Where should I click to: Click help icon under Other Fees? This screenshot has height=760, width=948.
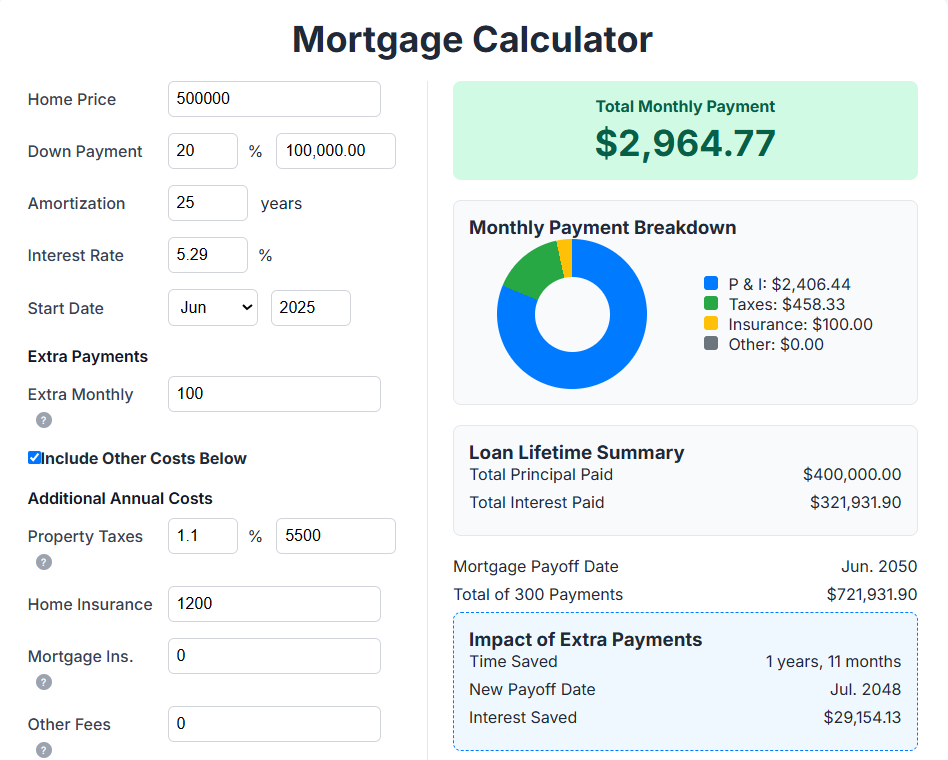pos(43,750)
